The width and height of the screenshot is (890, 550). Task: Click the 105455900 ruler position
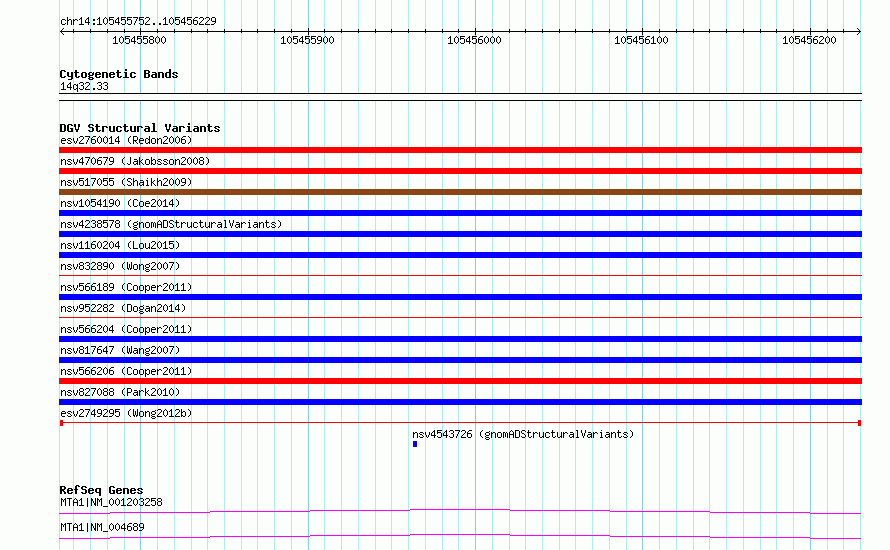point(307,40)
